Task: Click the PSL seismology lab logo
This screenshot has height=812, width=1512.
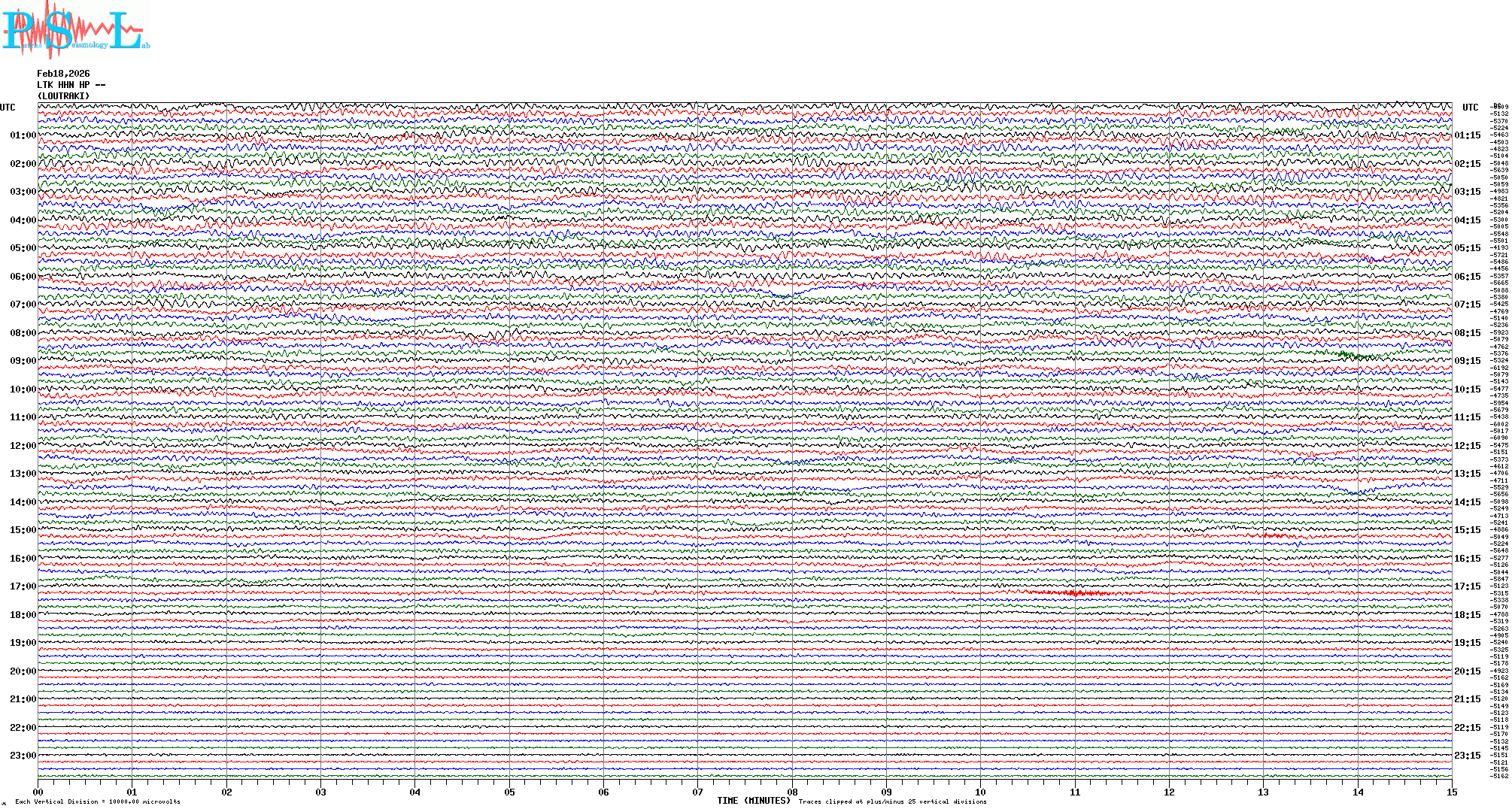Action: pos(75,30)
